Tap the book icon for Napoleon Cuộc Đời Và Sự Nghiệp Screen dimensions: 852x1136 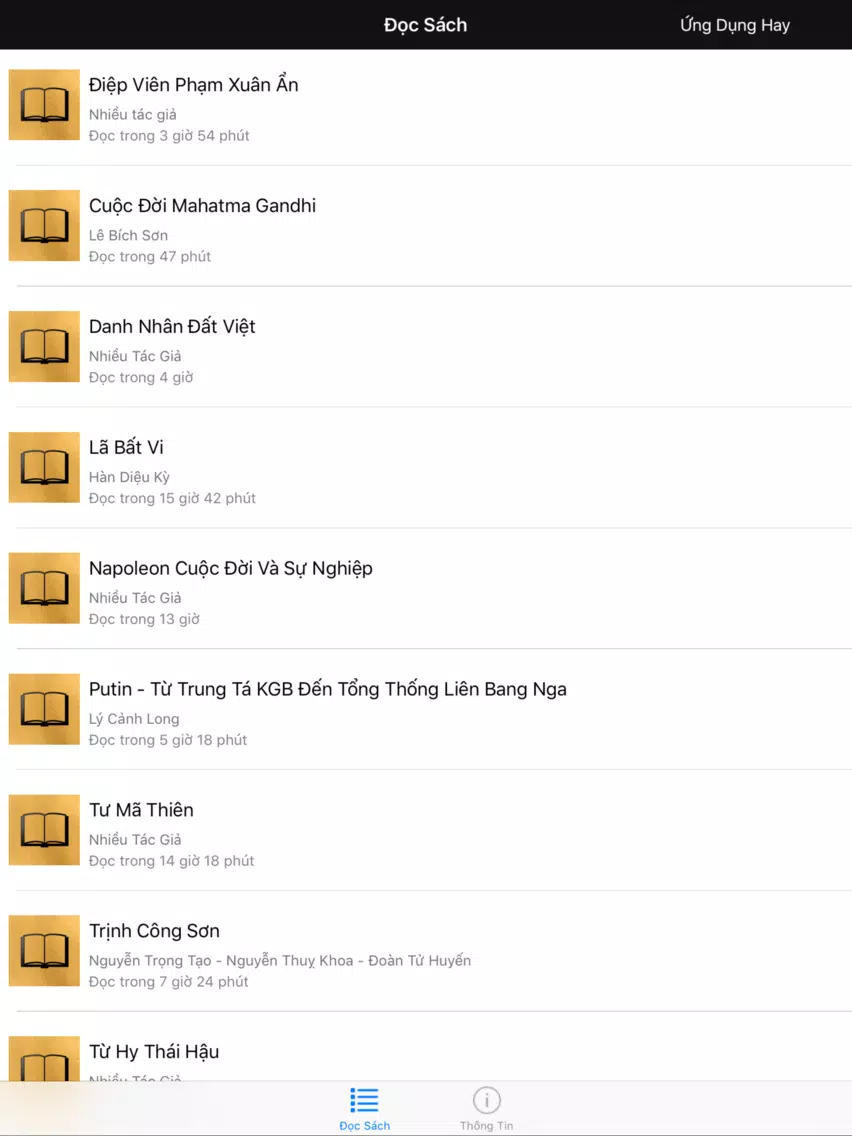44,588
